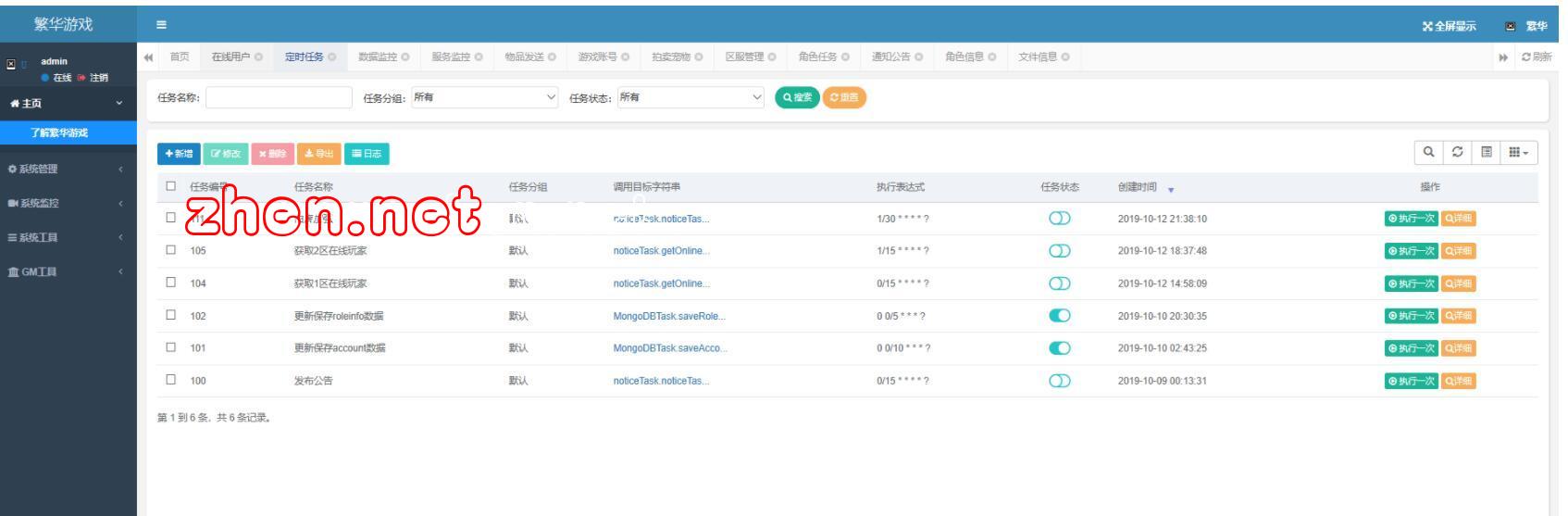Disable the status switch for task 102

(x=1059, y=316)
